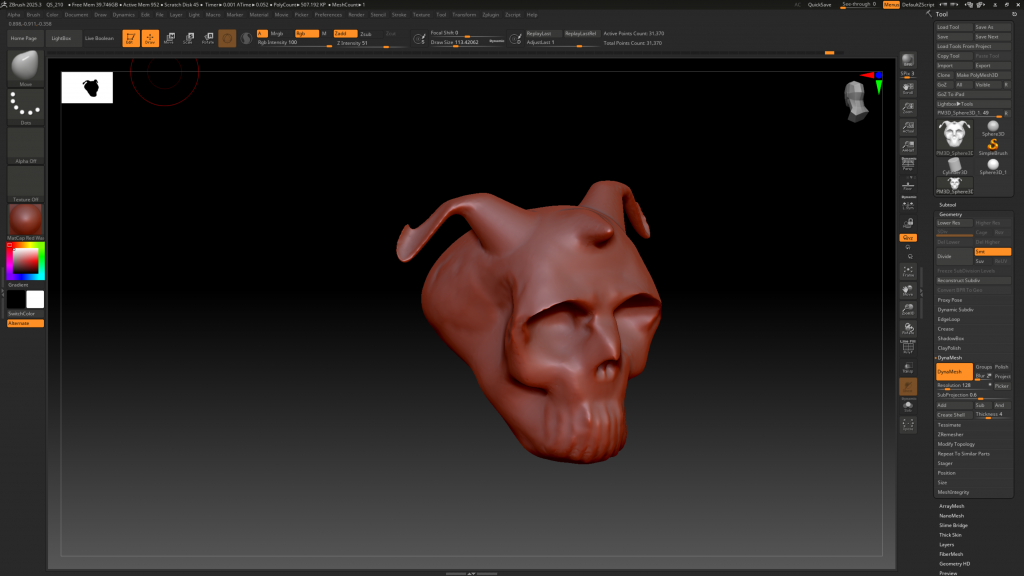The width and height of the screenshot is (1024, 576).
Task: Click the Z Intensity slider
Action: 368,43
